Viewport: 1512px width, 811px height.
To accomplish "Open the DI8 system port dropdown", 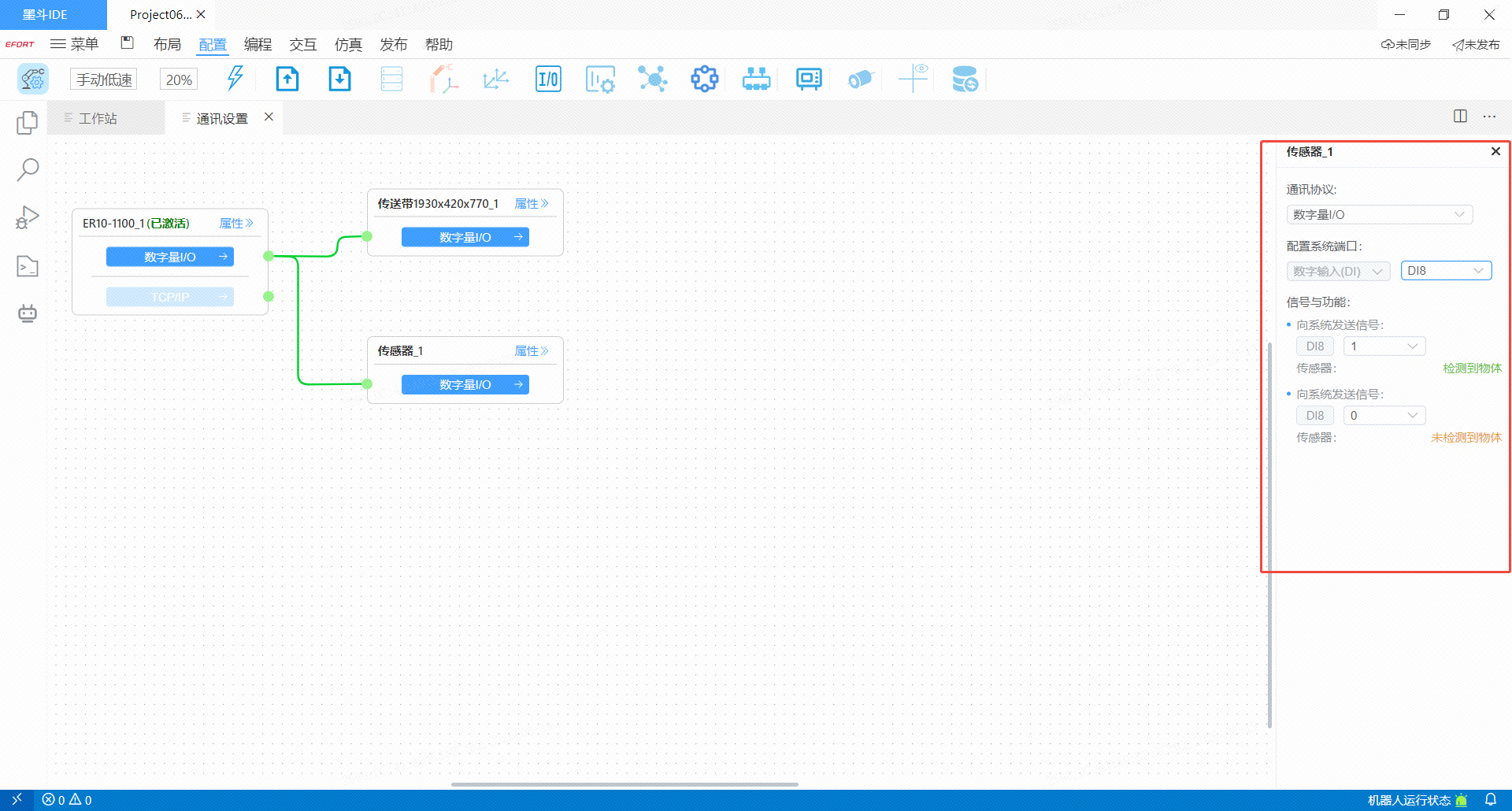I will coord(1446,271).
